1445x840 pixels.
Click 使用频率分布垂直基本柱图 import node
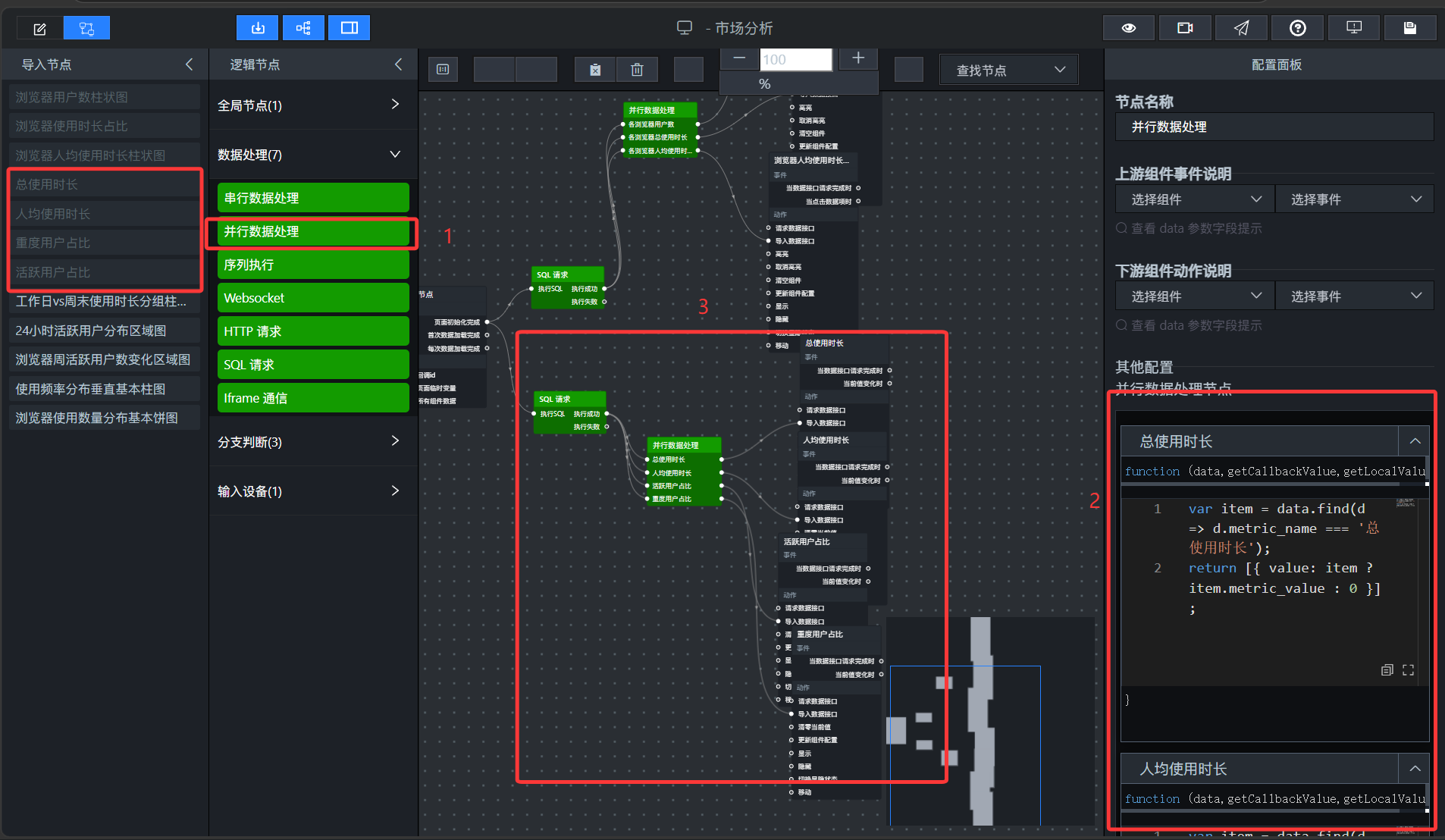coord(105,389)
